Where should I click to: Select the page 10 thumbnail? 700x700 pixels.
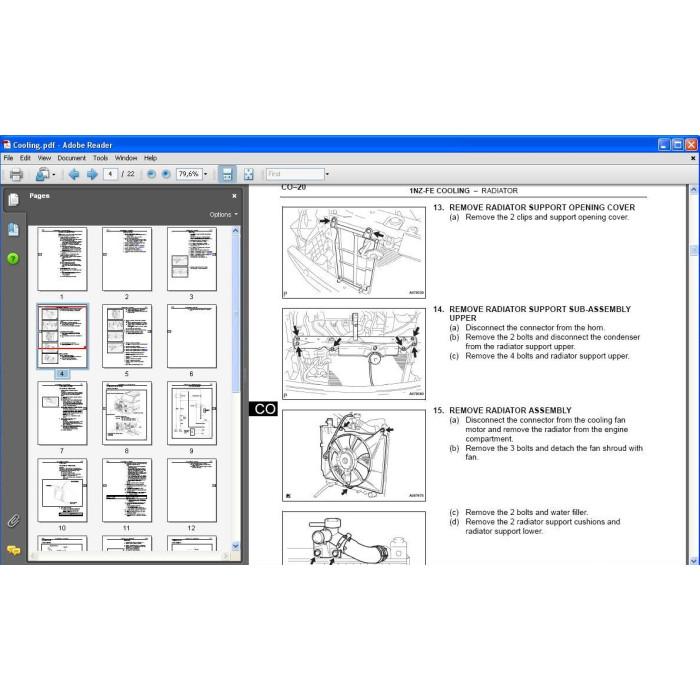tap(62, 490)
